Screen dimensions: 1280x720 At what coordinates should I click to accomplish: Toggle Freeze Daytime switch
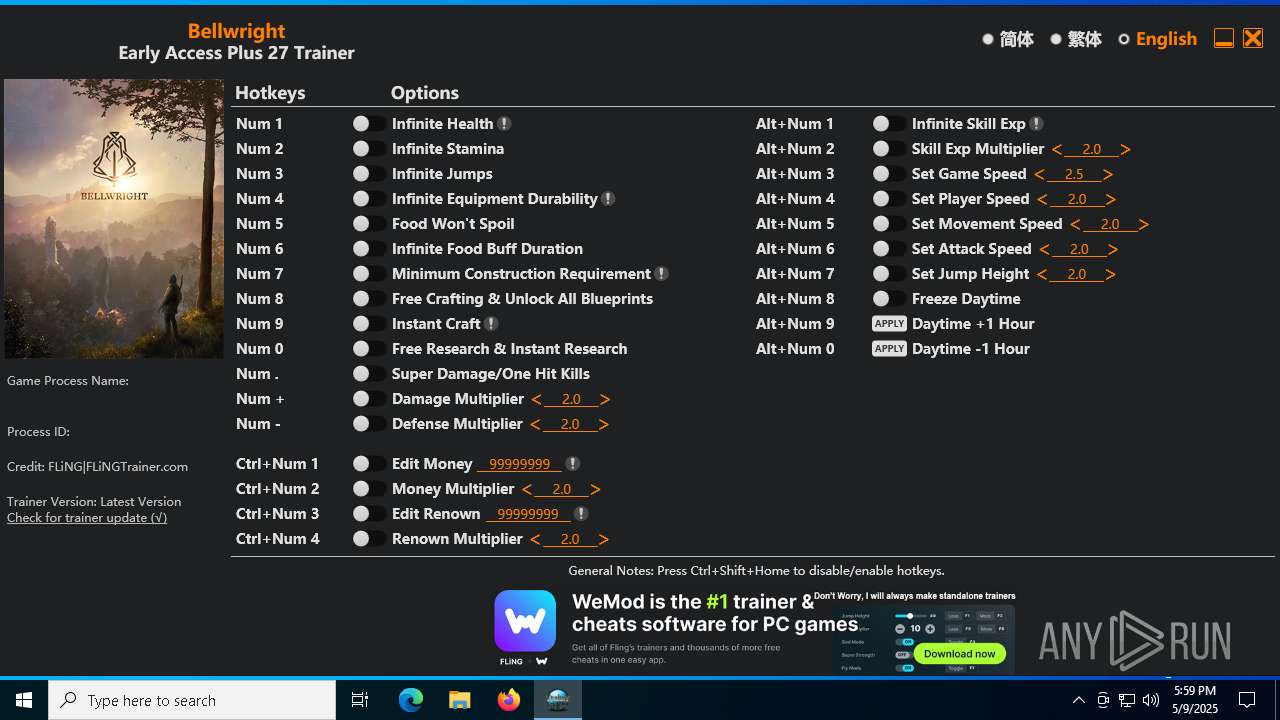coord(889,299)
